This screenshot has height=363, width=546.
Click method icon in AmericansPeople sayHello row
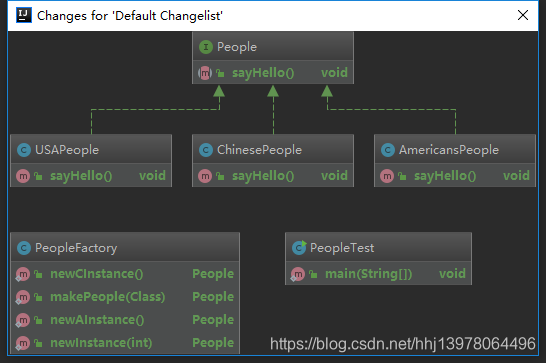387,176
